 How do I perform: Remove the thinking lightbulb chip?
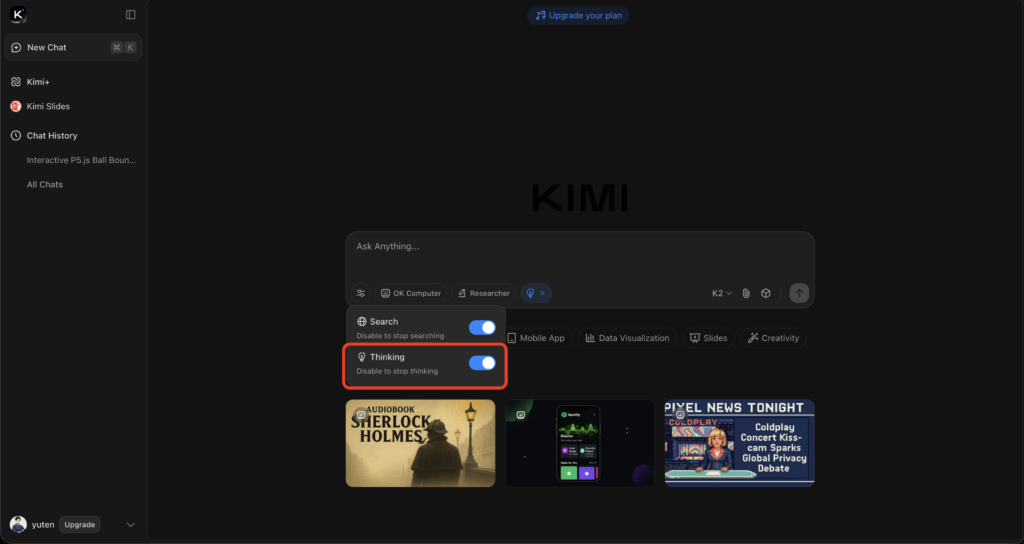point(542,293)
